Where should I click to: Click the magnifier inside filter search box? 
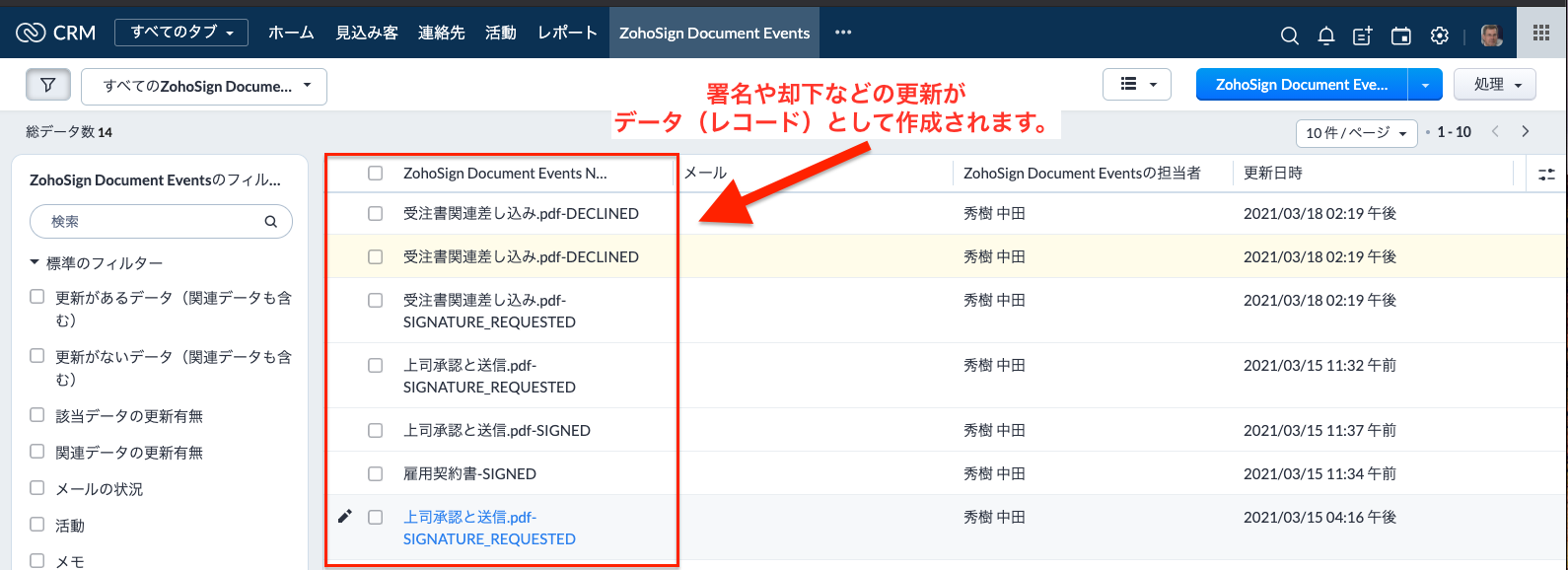[270, 222]
